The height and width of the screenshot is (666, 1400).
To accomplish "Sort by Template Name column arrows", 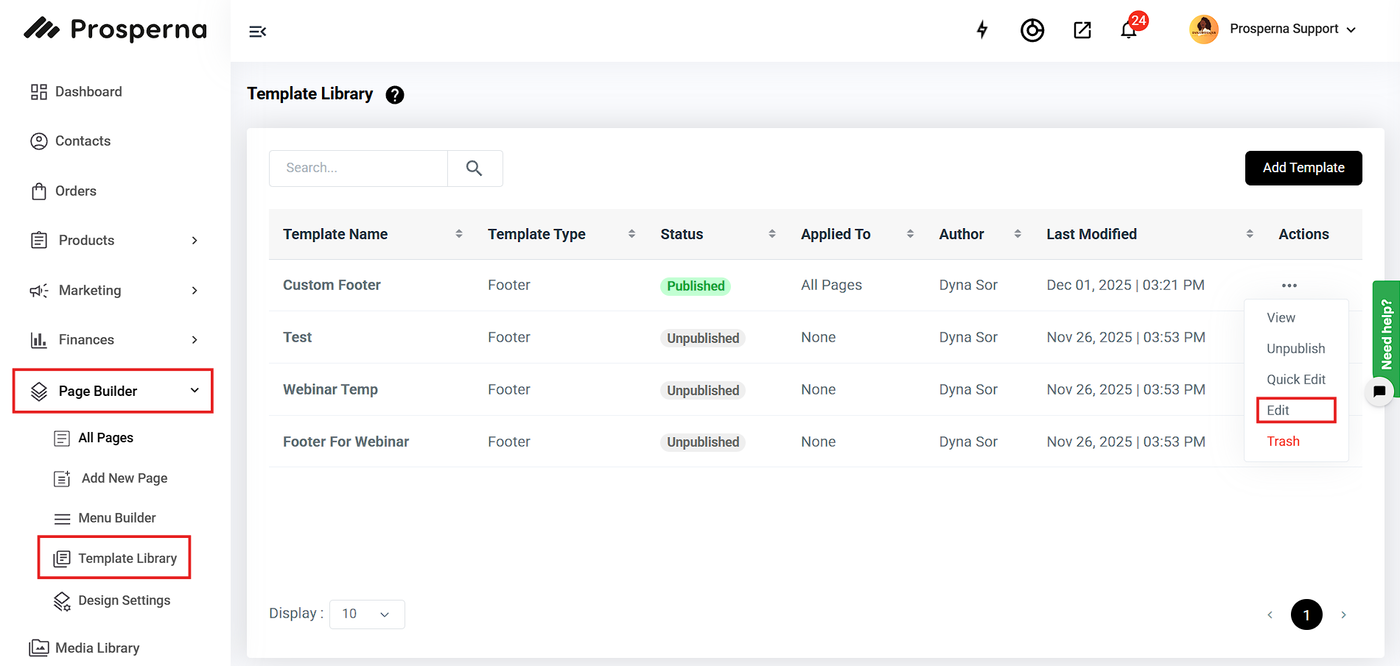I will (x=459, y=234).
